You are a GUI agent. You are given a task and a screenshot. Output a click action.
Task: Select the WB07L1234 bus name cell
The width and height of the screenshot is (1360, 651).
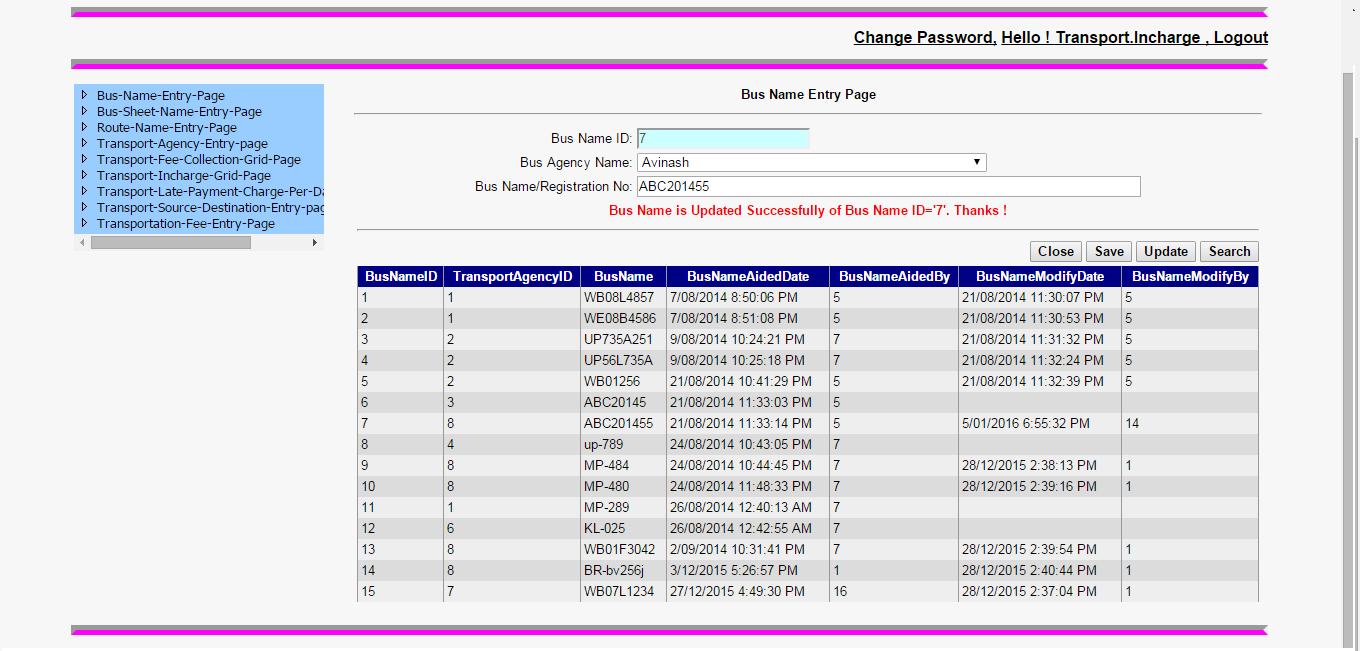[623, 592]
